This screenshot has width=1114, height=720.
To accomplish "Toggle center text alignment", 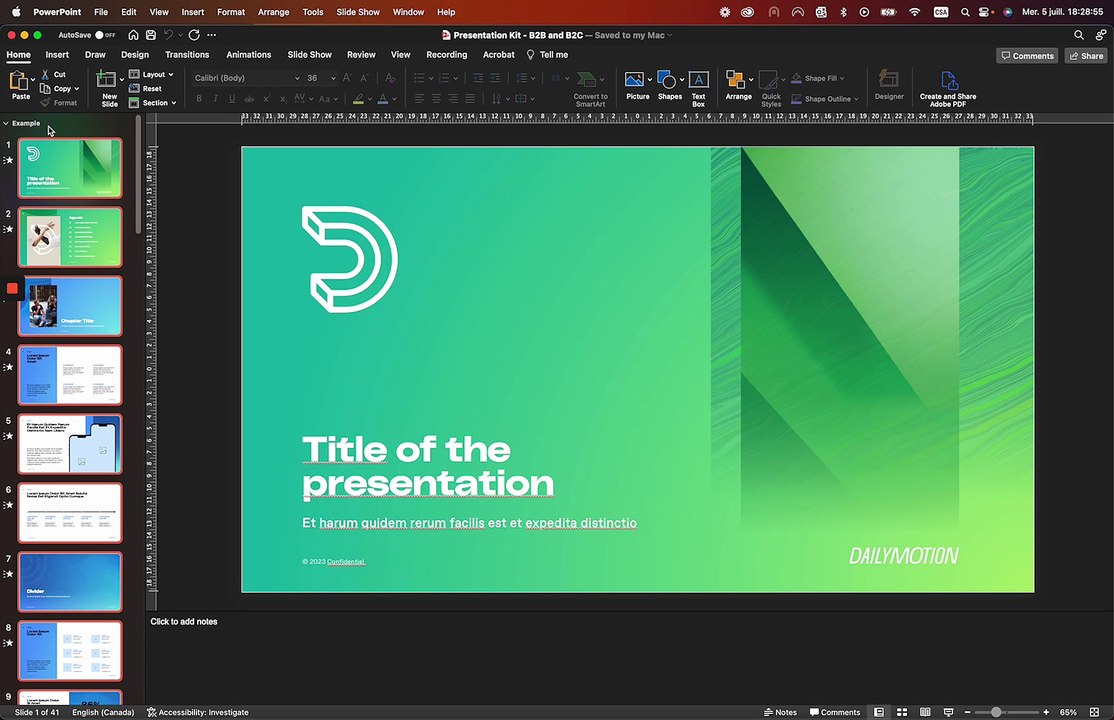I will pyautogui.click(x=436, y=99).
